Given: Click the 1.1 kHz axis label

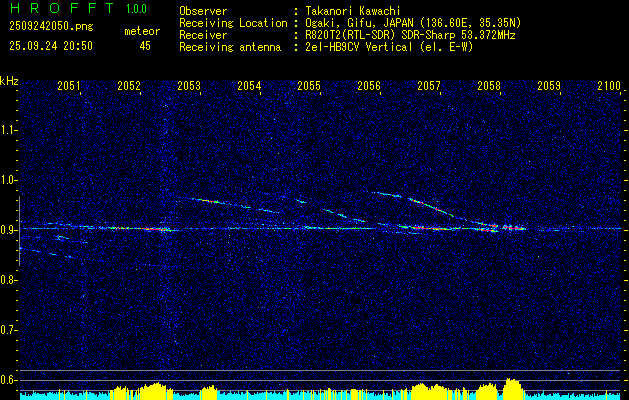Looking at the screenshot, I should tap(8, 130).
